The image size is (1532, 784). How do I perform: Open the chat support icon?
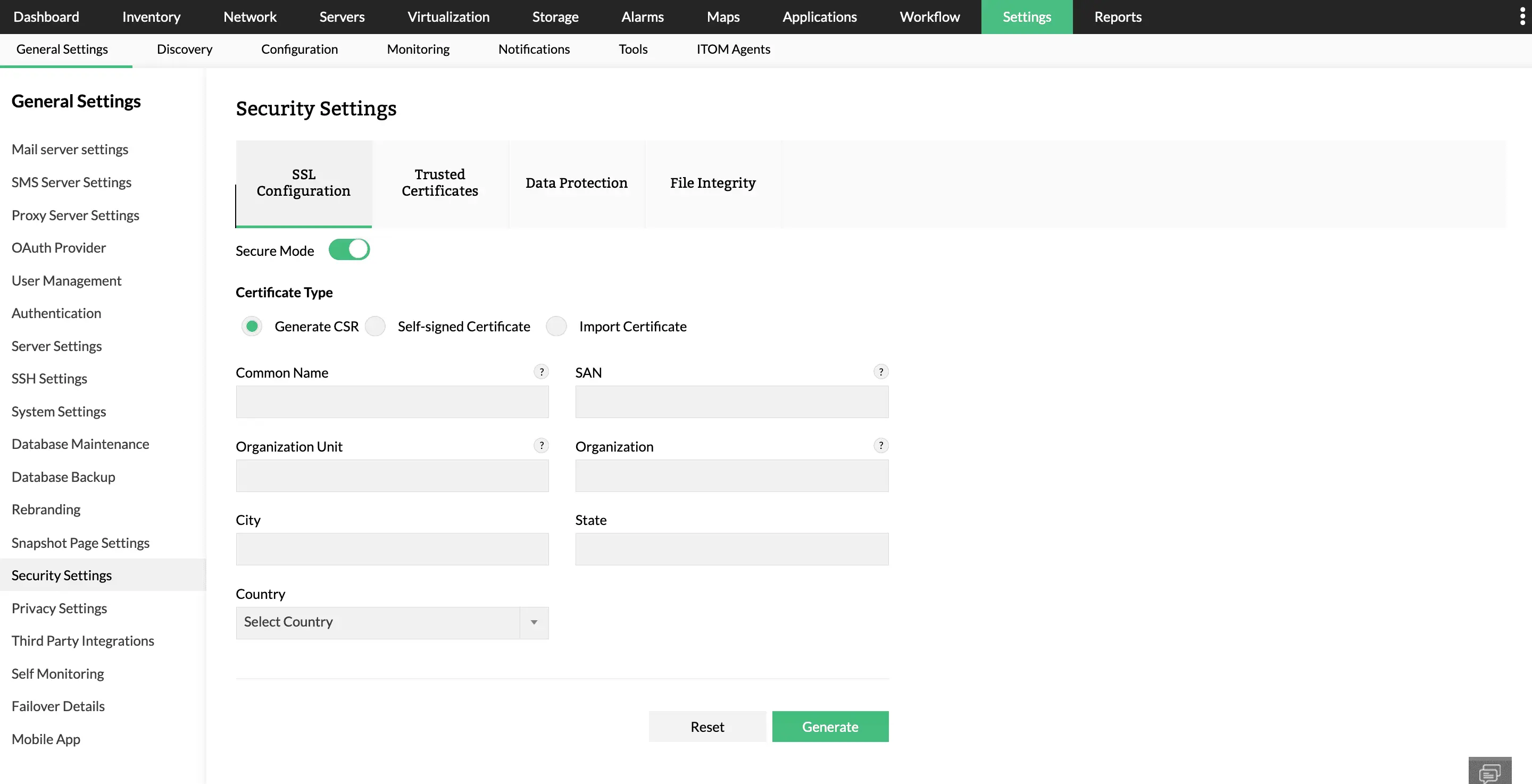click(1489, 772)
